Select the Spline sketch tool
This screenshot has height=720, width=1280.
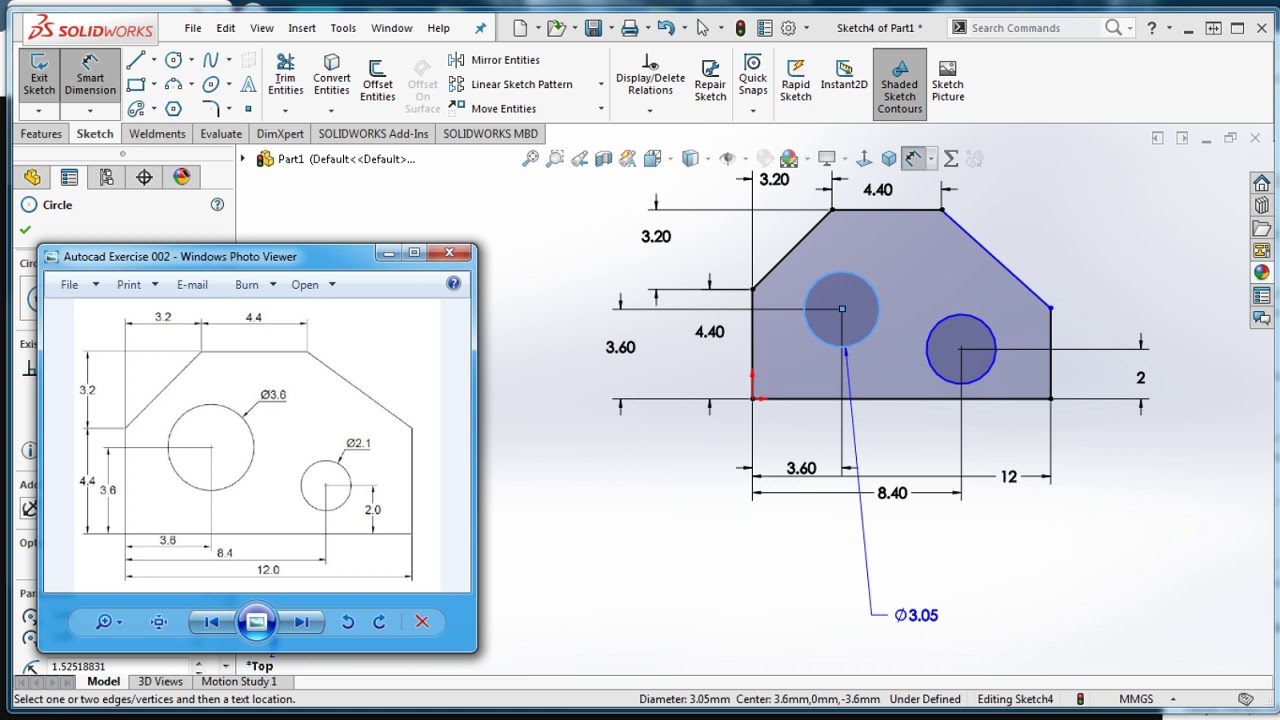(210, 61)
